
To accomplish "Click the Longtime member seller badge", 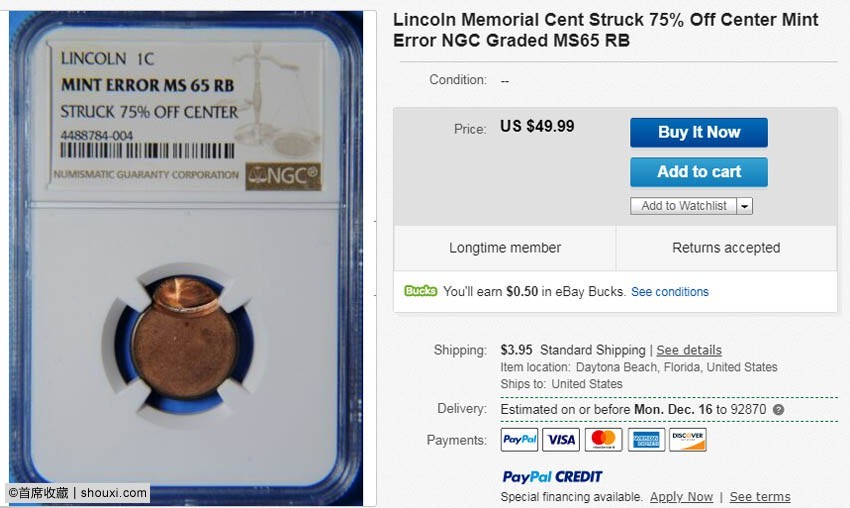I will tap(505, 248).
